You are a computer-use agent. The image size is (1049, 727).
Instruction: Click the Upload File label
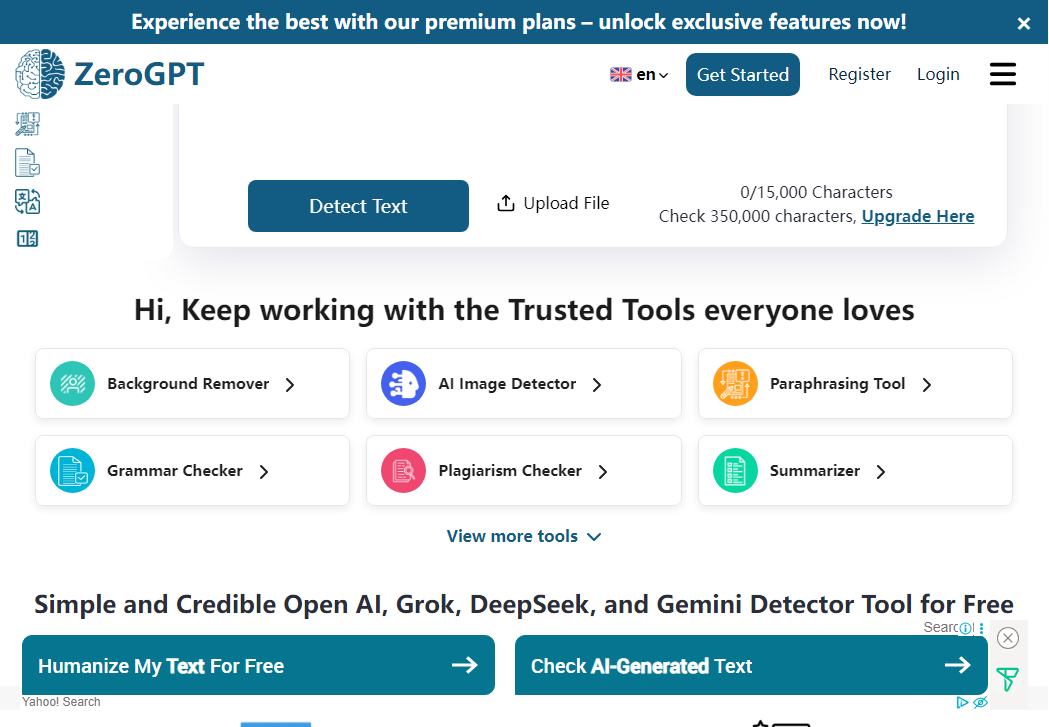566,203
